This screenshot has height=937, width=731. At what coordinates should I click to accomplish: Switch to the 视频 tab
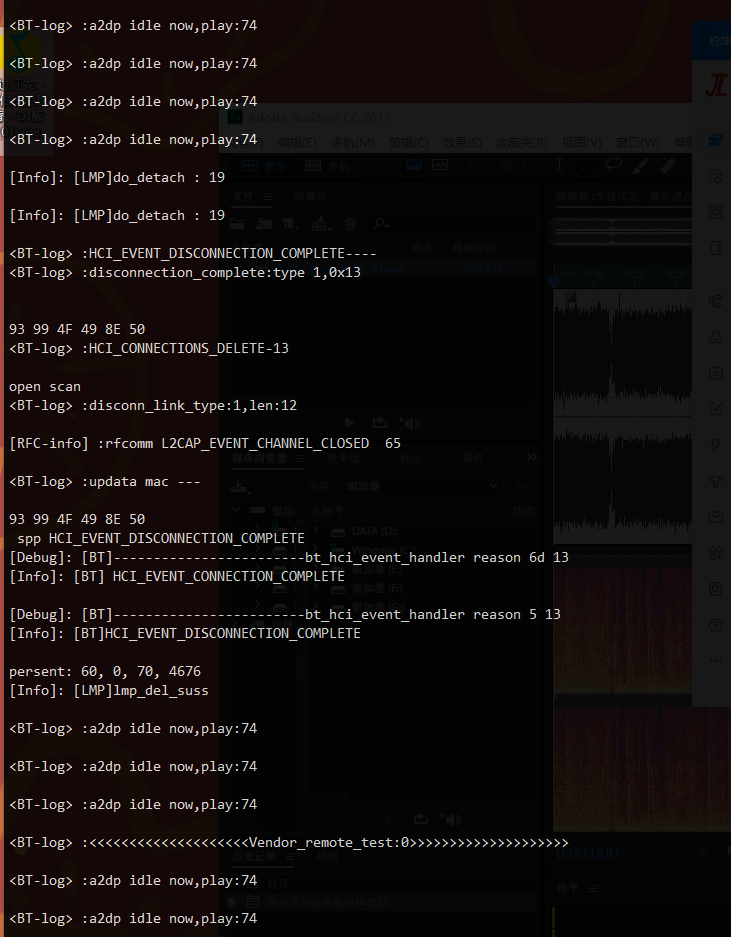point(327,856)
